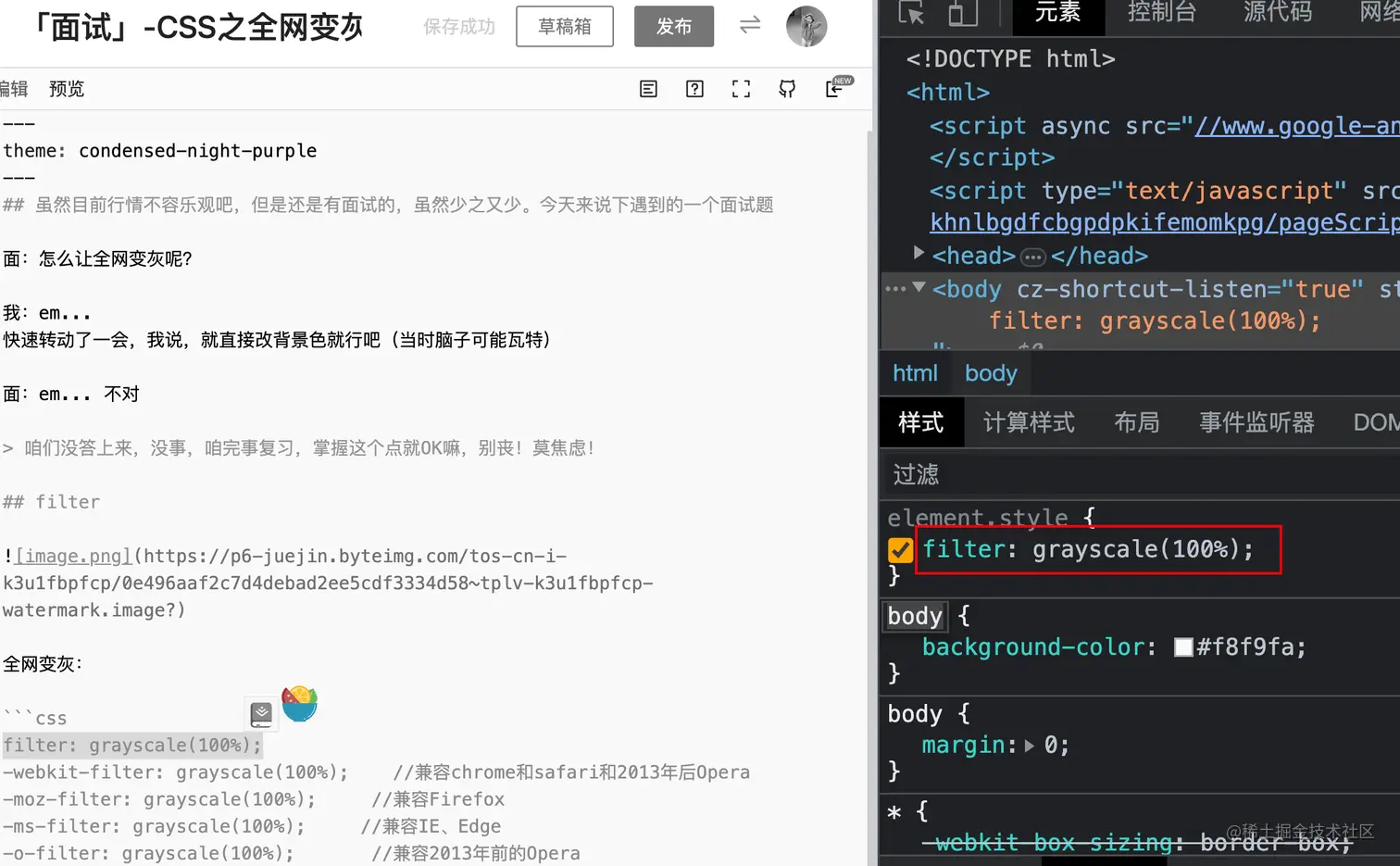Click the head ellipsis expand badge
The height and width of the screenshot is (866, 1400).
pos(1033,257)
